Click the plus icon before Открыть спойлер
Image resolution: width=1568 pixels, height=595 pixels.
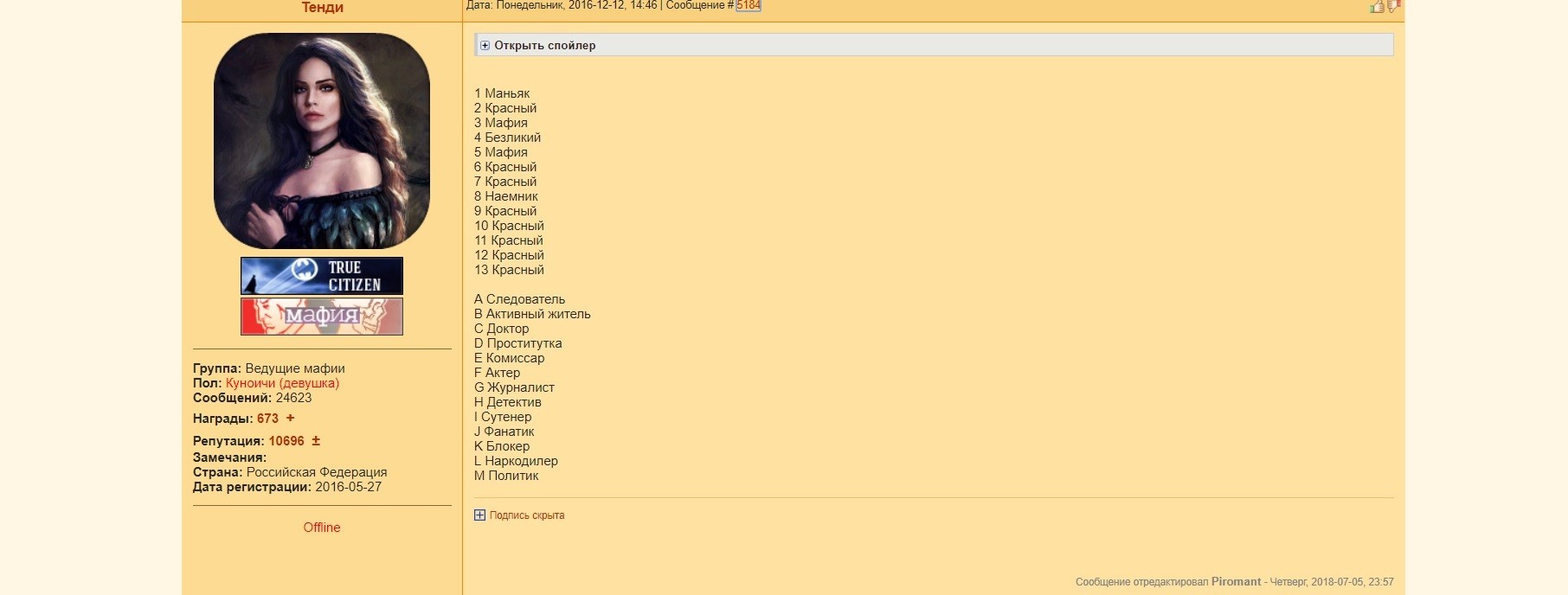[x=485, y=46]
